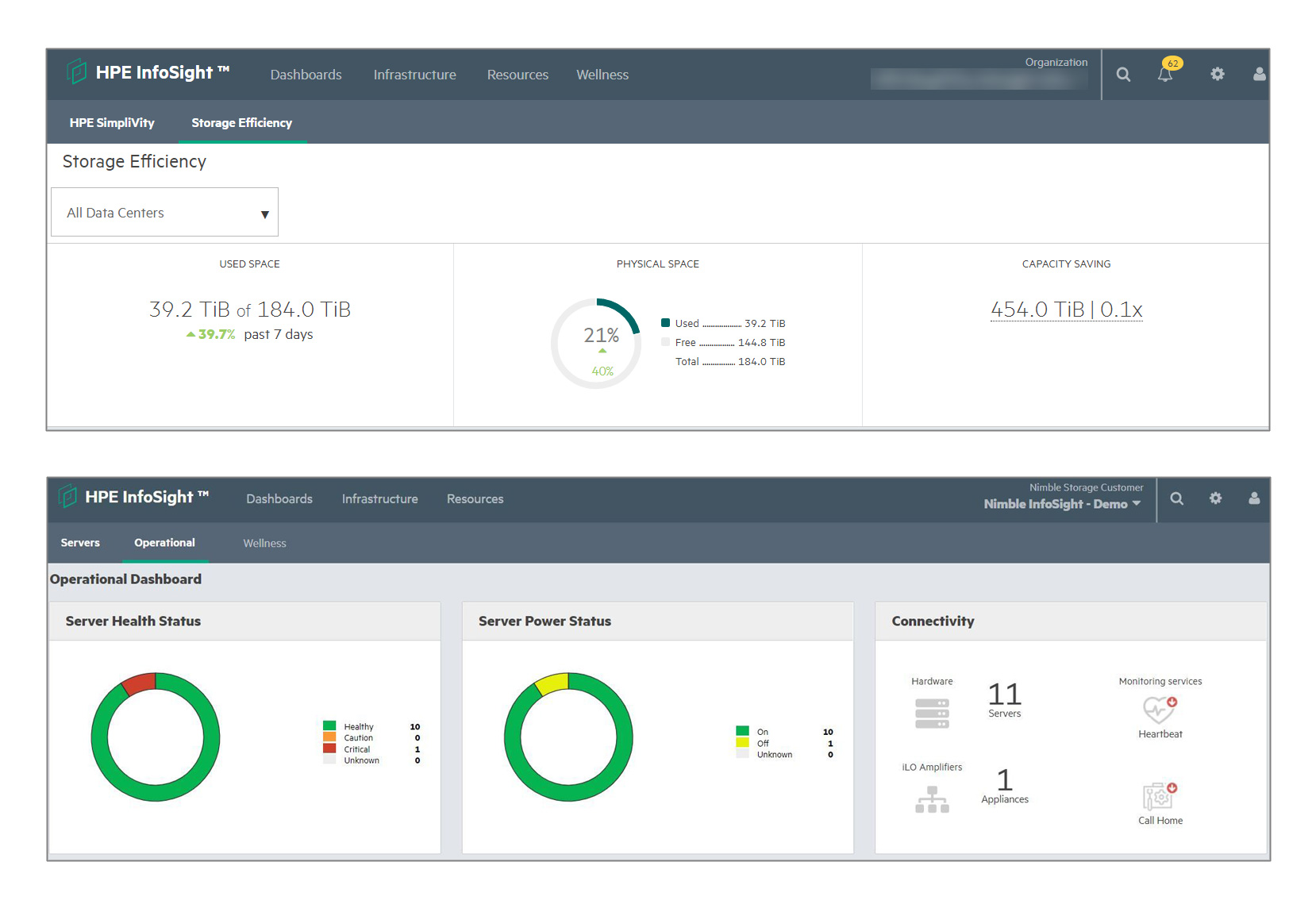Open the user profile icon
This screenshot has width=1316, height=908.
tap(1260, 74)
